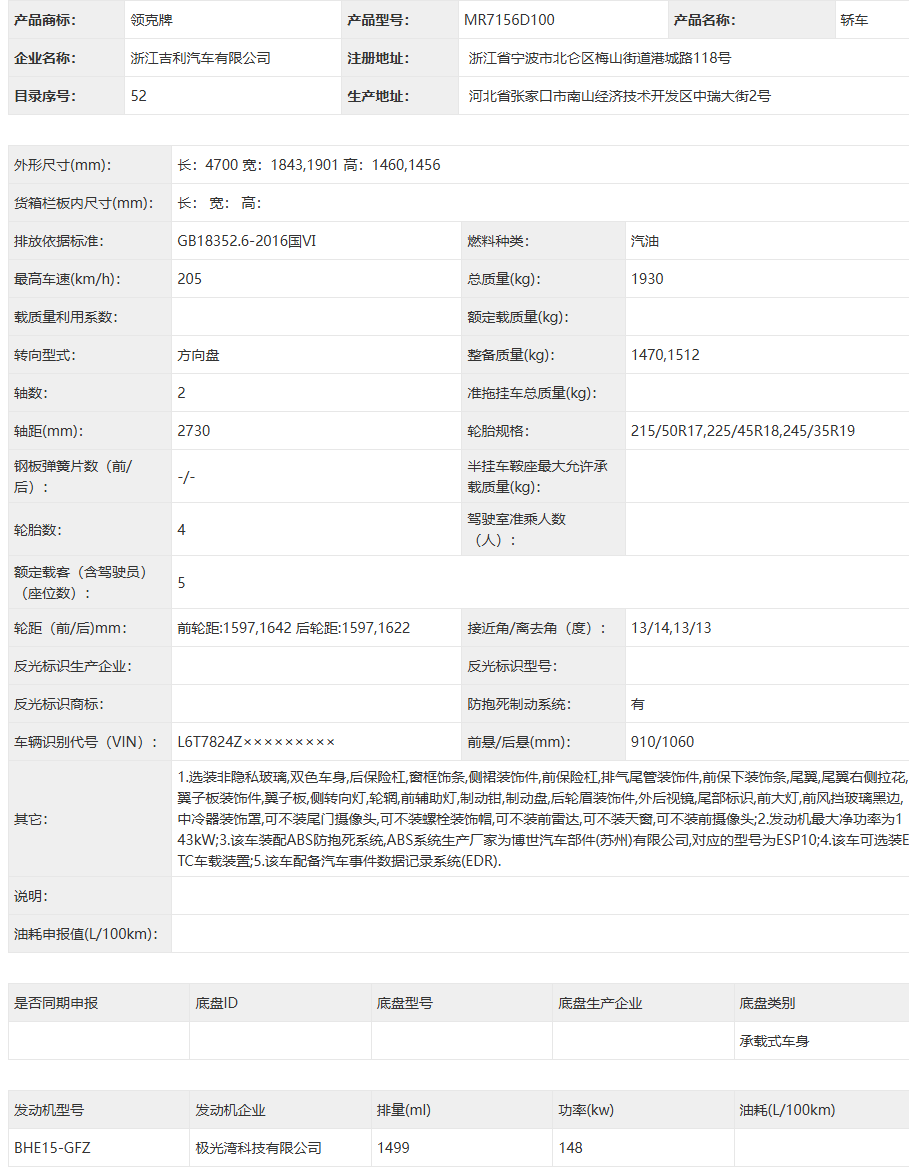This screenshot has width=909, height=1167.
Task: Click chassis category value 承载式车身
Action: (774, 1041)
